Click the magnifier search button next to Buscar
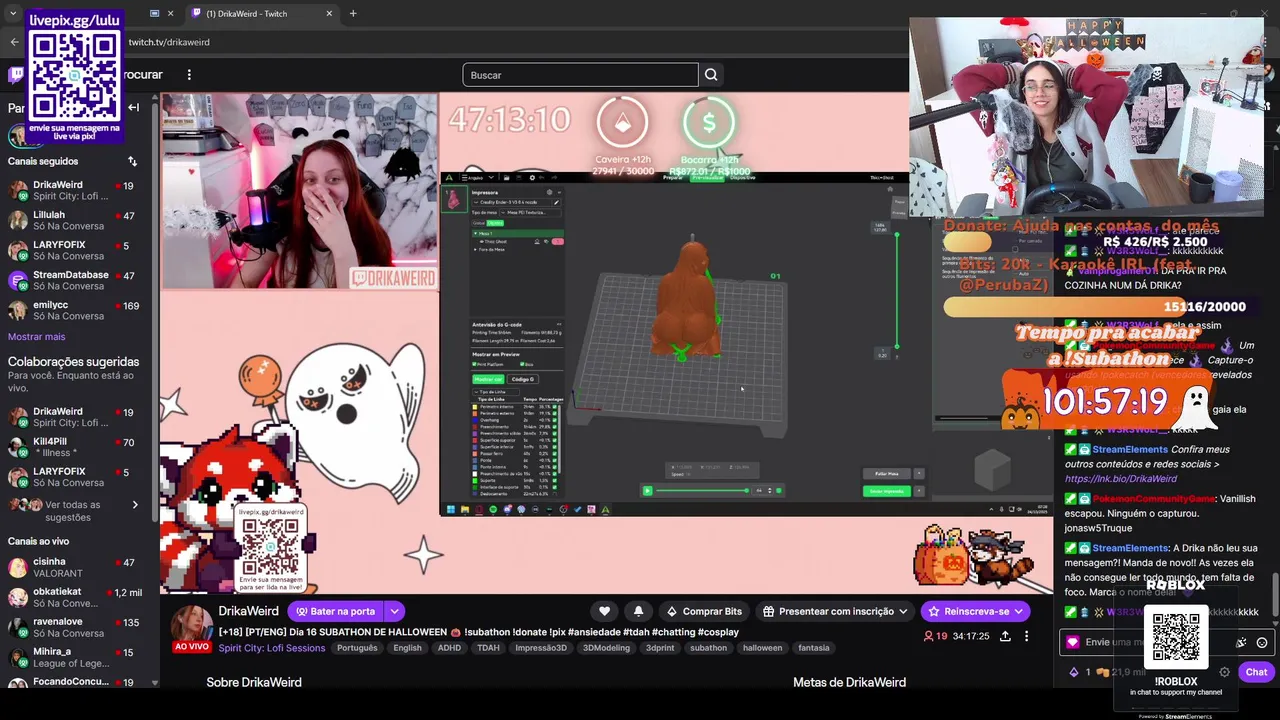This screenshot has height=720, width=1280. [711, 75]
